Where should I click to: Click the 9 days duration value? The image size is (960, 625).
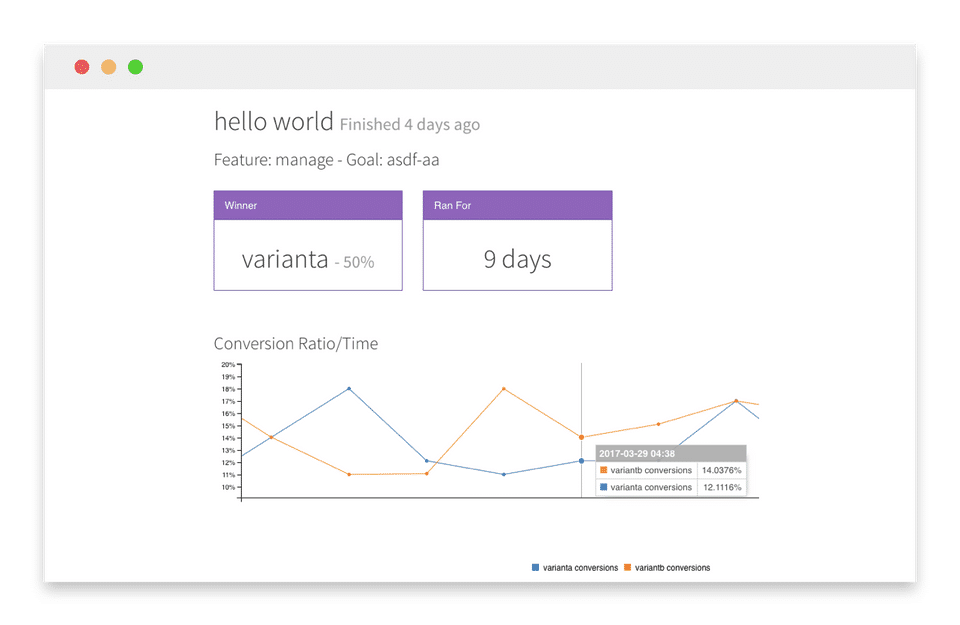coord(517,259)
